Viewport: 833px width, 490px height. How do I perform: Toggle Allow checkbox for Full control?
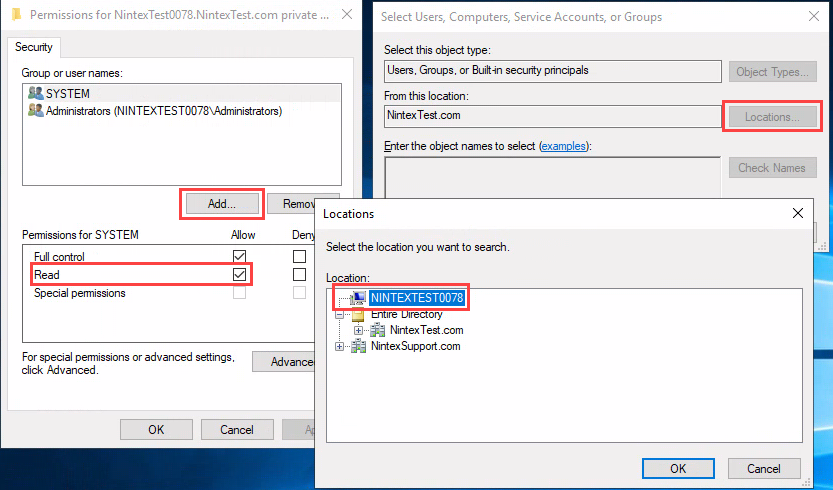pyautogui.click(x=239, y=257)
